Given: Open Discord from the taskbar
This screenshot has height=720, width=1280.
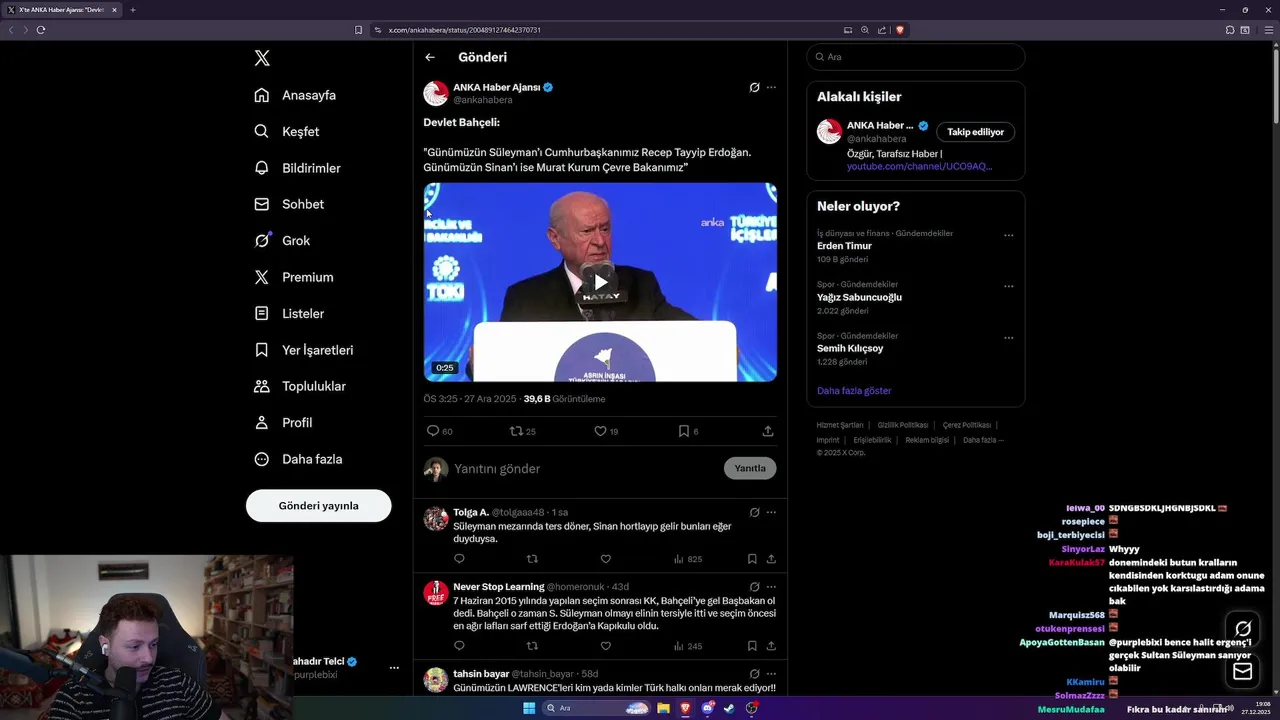Looking at the screenshot, I should (707, 708).
